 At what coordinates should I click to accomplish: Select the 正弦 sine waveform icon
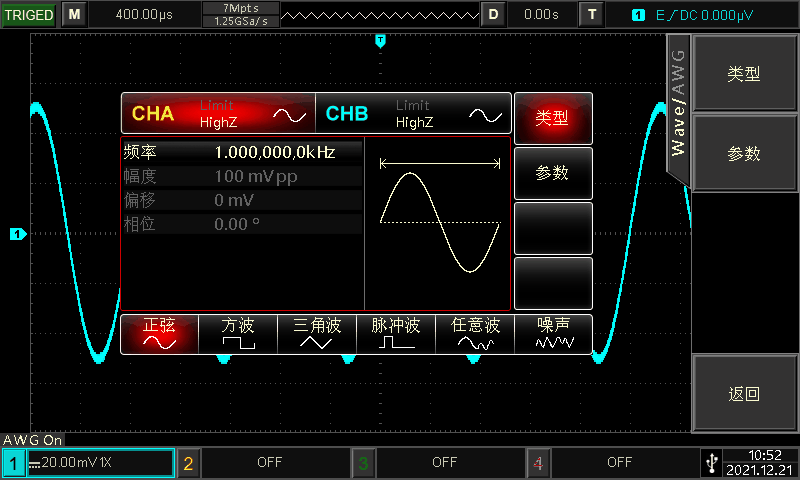pos(159,334)
